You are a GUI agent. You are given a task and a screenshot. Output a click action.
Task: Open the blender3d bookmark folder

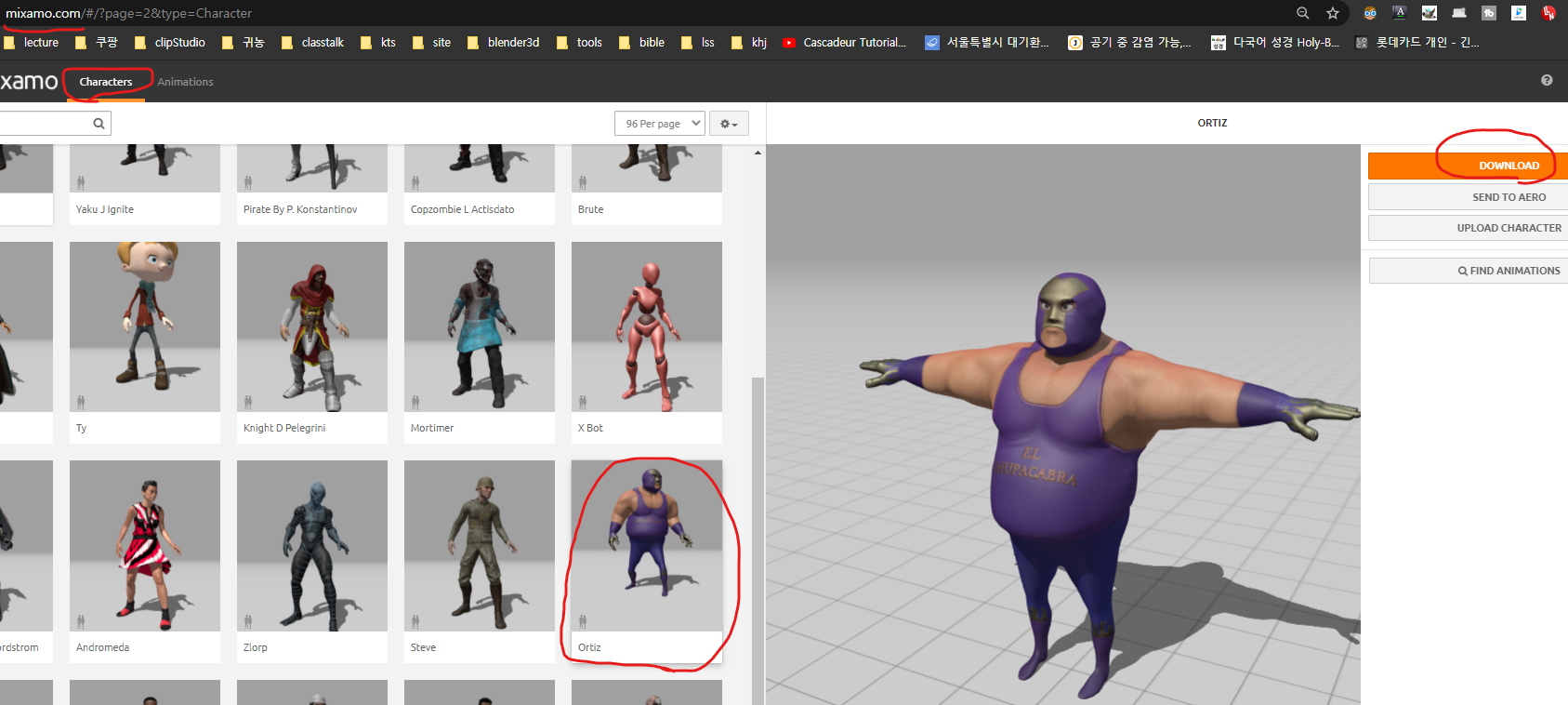click(x=504, y=43)
